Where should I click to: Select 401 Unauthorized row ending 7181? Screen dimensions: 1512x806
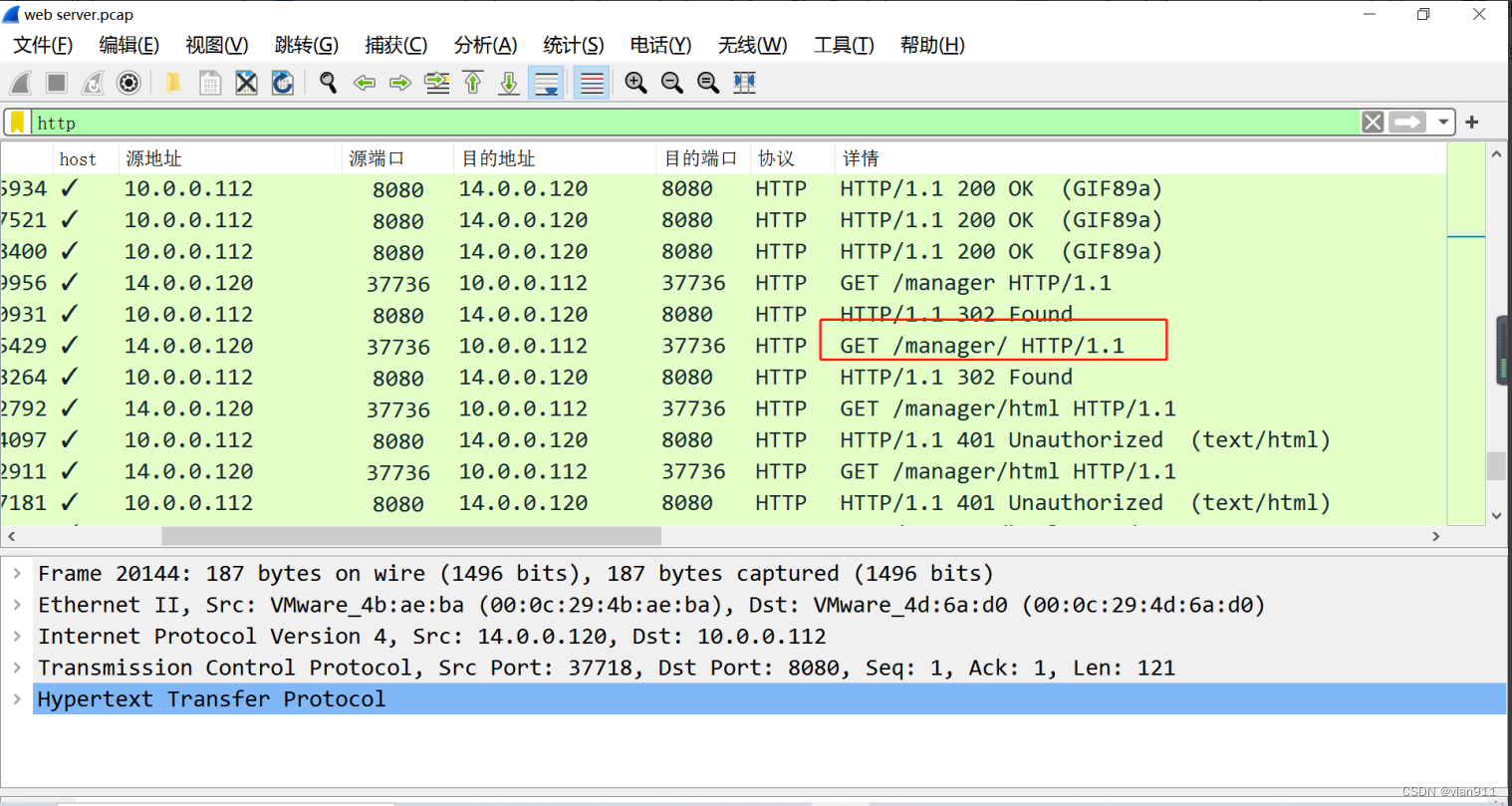pyautogui.click(x=723, y=503)
